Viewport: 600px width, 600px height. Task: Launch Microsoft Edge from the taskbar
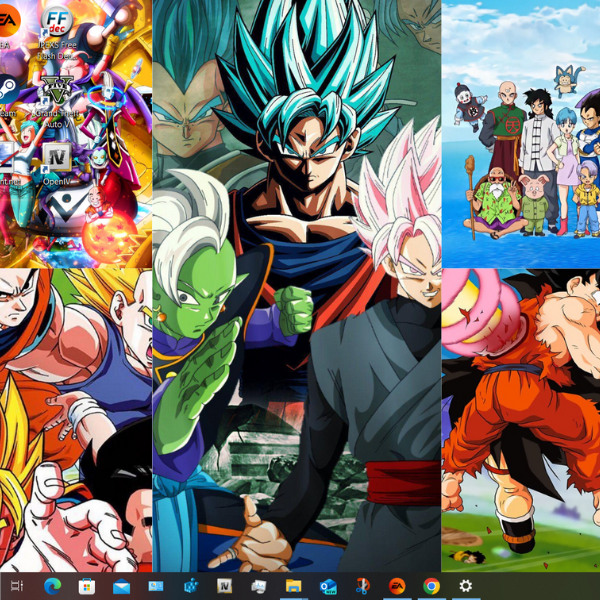click(52, 586)
